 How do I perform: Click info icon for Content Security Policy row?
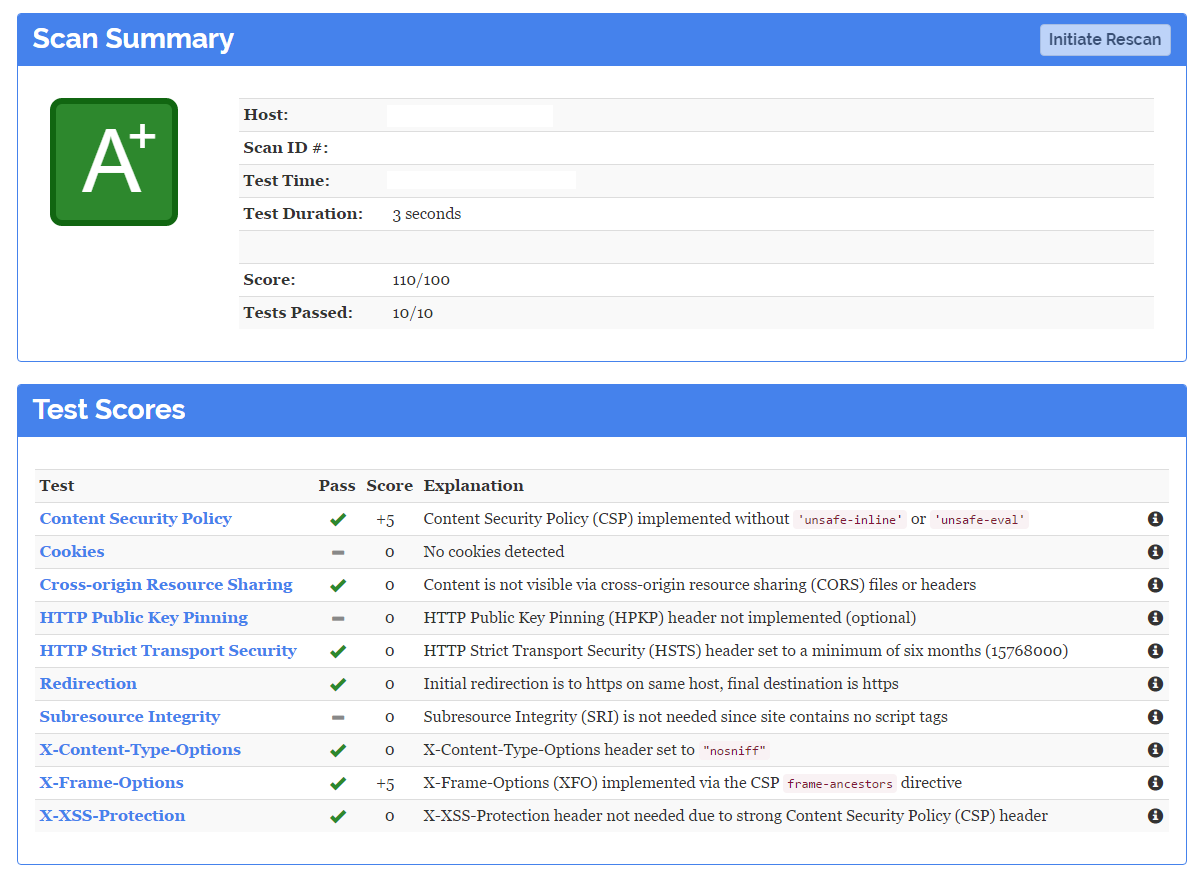pyautogui.click(x=1155, y=519)
